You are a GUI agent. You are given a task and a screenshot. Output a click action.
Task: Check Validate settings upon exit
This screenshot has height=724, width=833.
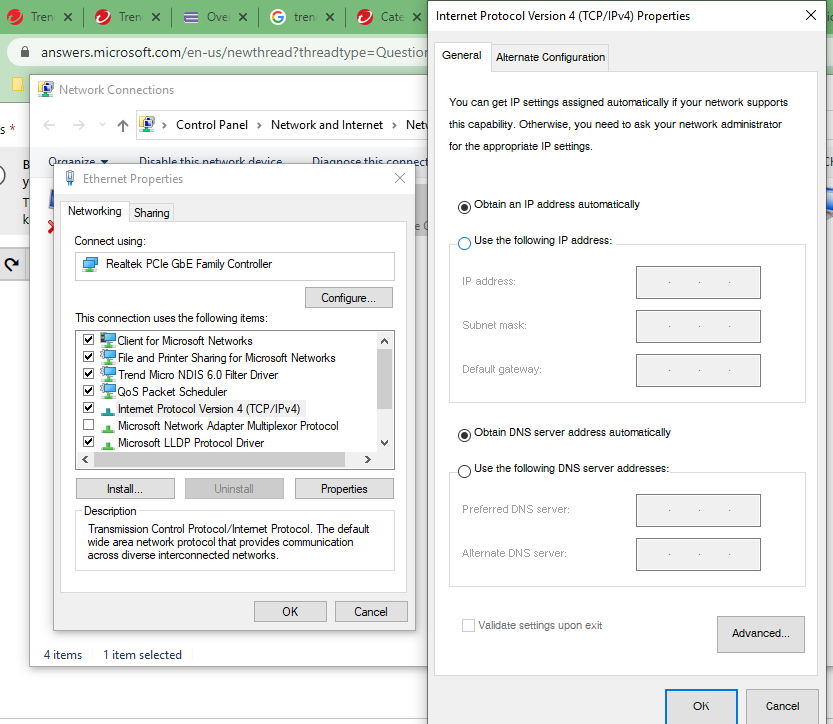tap(468, 625)
